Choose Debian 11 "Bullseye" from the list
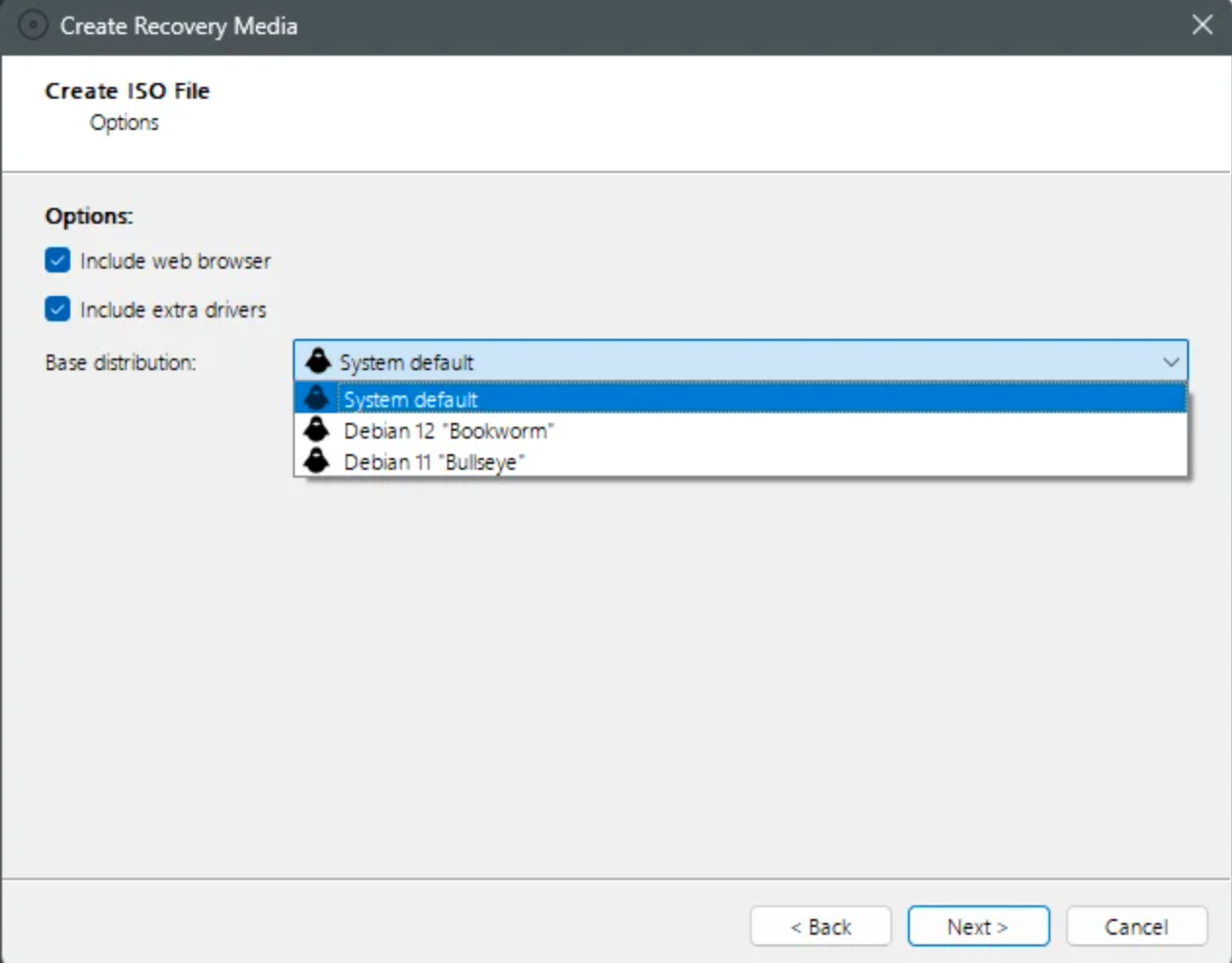 pos(433,462)
